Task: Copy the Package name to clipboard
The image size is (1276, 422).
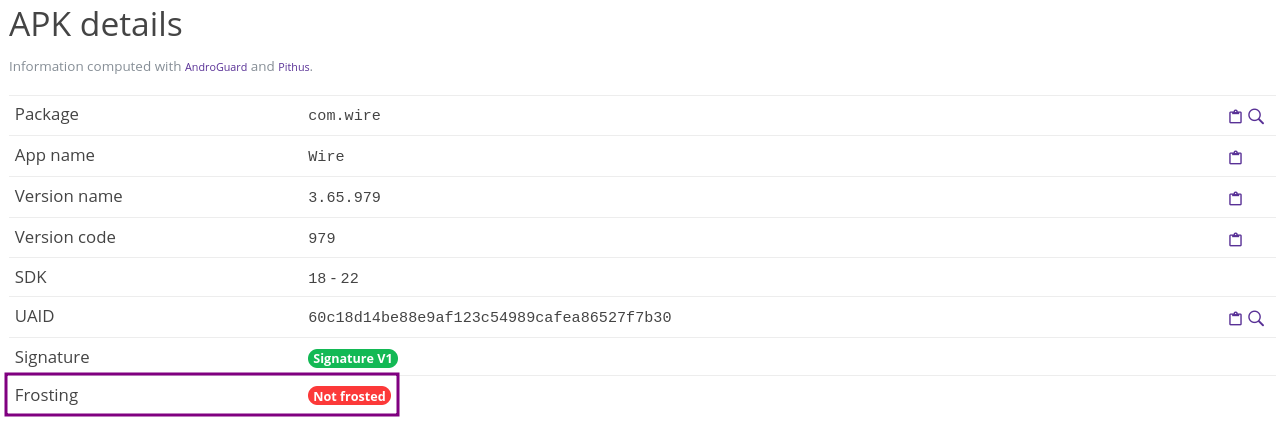Action: tap(1235, 117)
